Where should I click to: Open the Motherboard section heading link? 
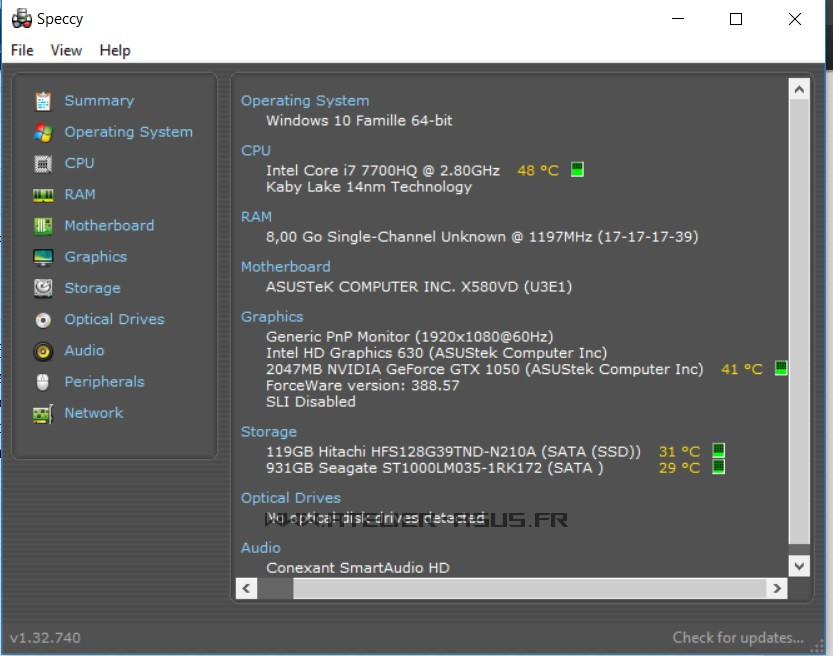click(x=285, y=266)
